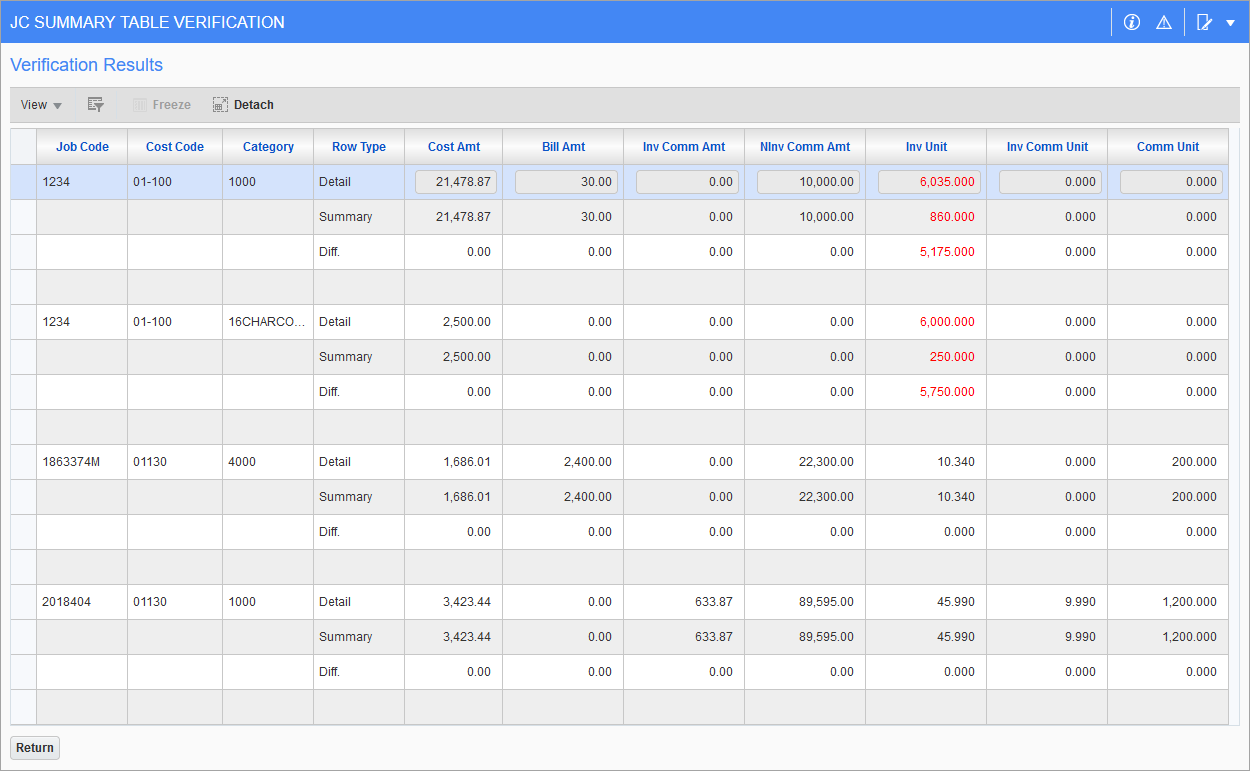This screenshot has height=771, width=1250.
Task: Click the Inv Unit field showing 6,035.000
Action: tap(929, 182)
